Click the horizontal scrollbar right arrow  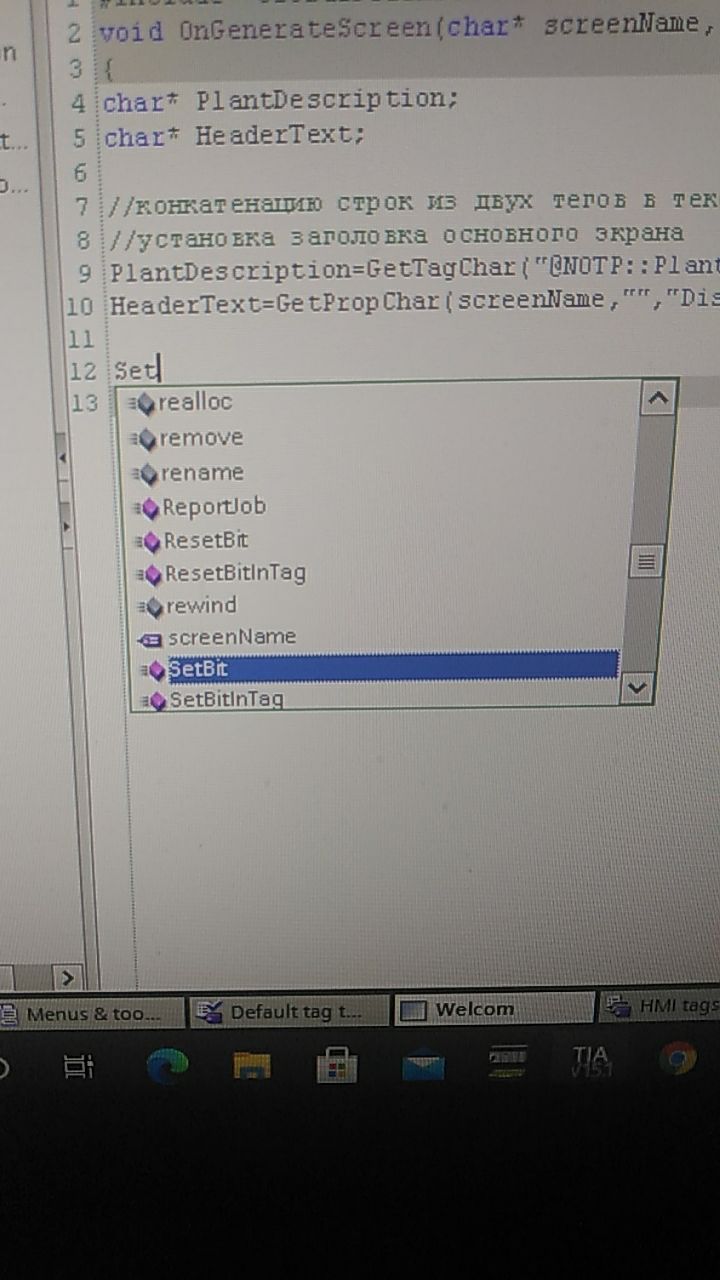click(x=69, y=978)
